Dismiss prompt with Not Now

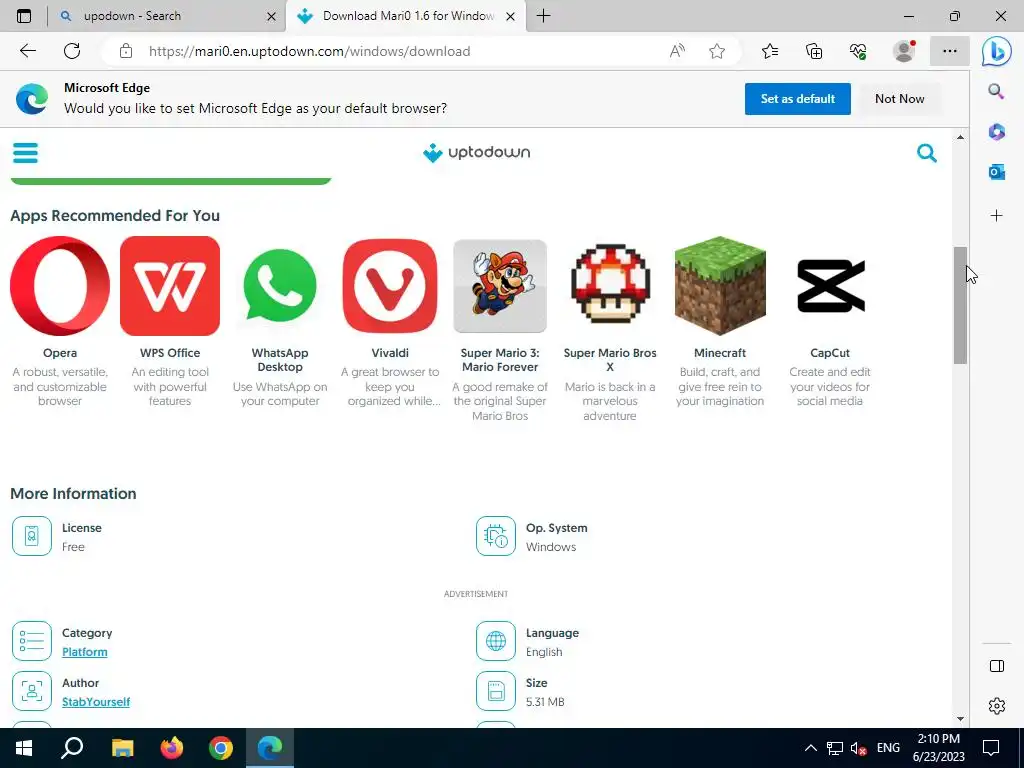899,99
